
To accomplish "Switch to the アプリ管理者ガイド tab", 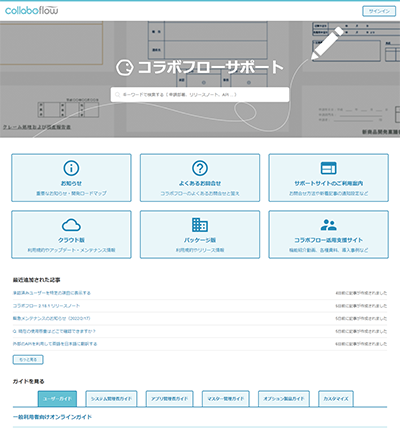I will click(x=170, y=399).
